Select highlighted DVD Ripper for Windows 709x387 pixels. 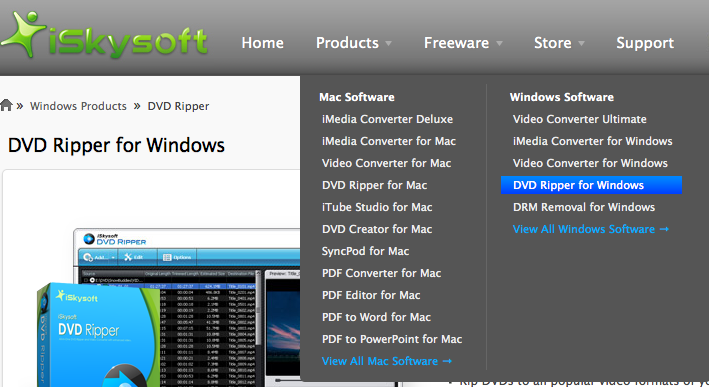pos(591,185)
